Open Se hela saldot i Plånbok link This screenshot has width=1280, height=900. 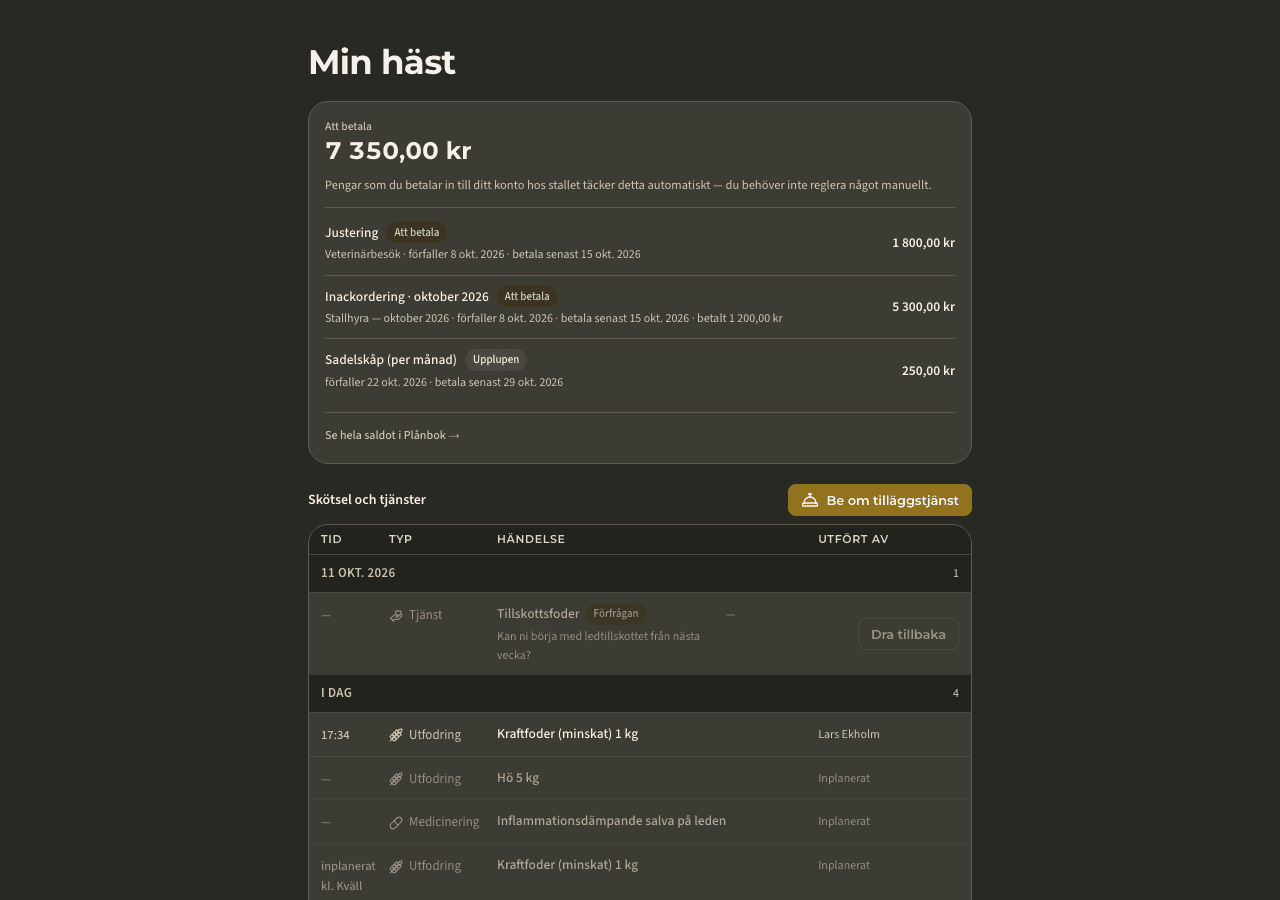click(x=392, y=435)
